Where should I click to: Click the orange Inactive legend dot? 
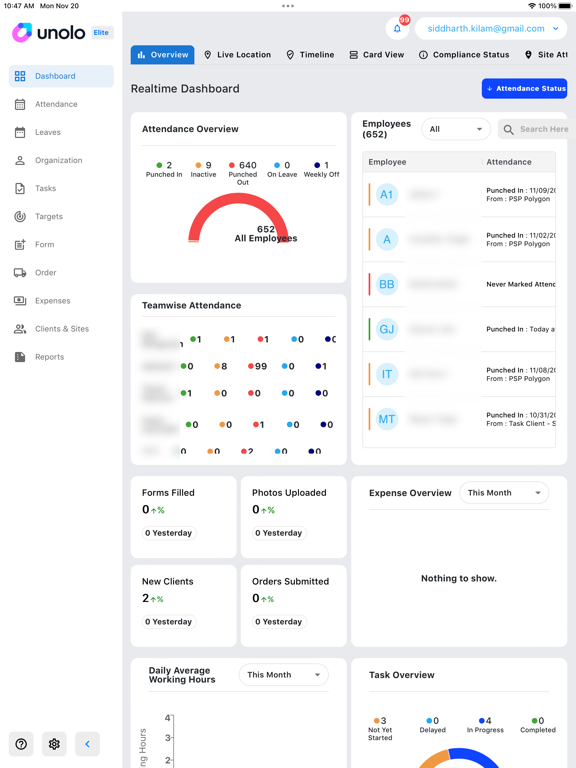point(198,166)
